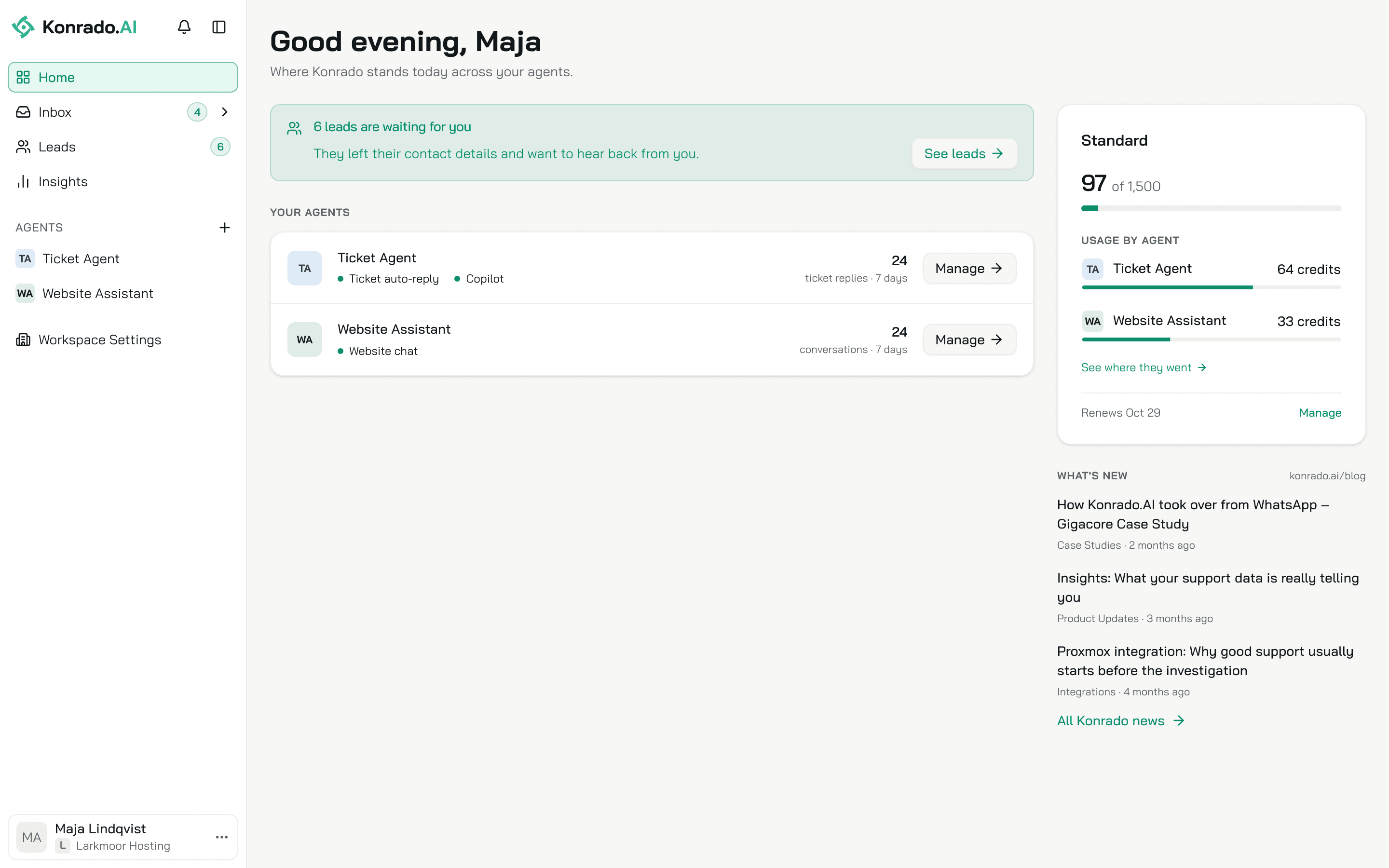Image resolution: width=1389 pixels, height=868 pixels.
Task: Add a new agent with plus icon
Action: pos(224,227)
